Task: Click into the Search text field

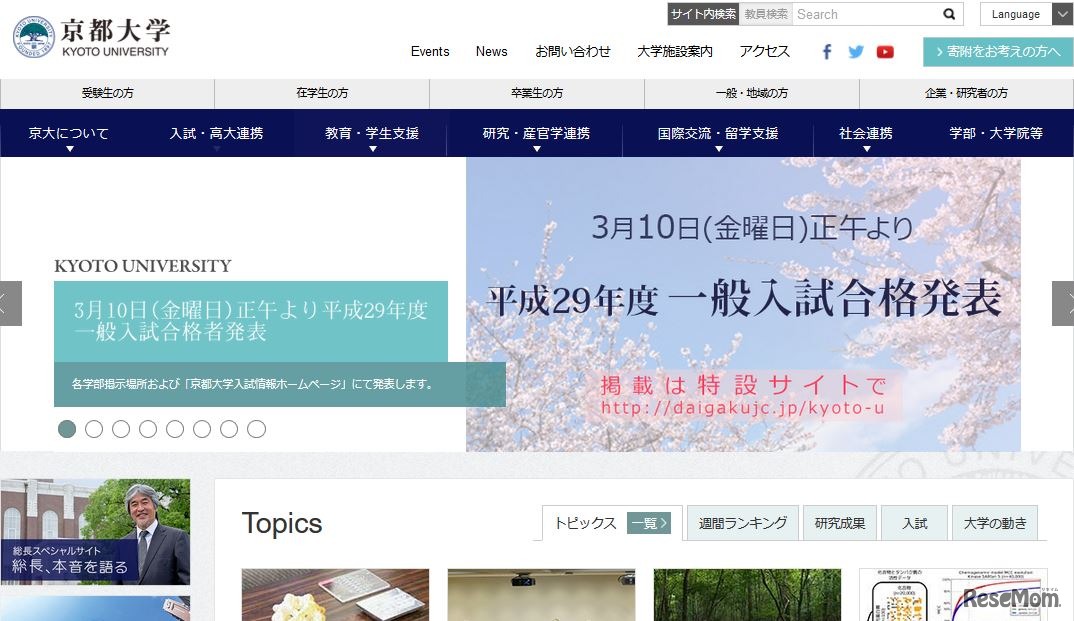Action: coord(864,14)
